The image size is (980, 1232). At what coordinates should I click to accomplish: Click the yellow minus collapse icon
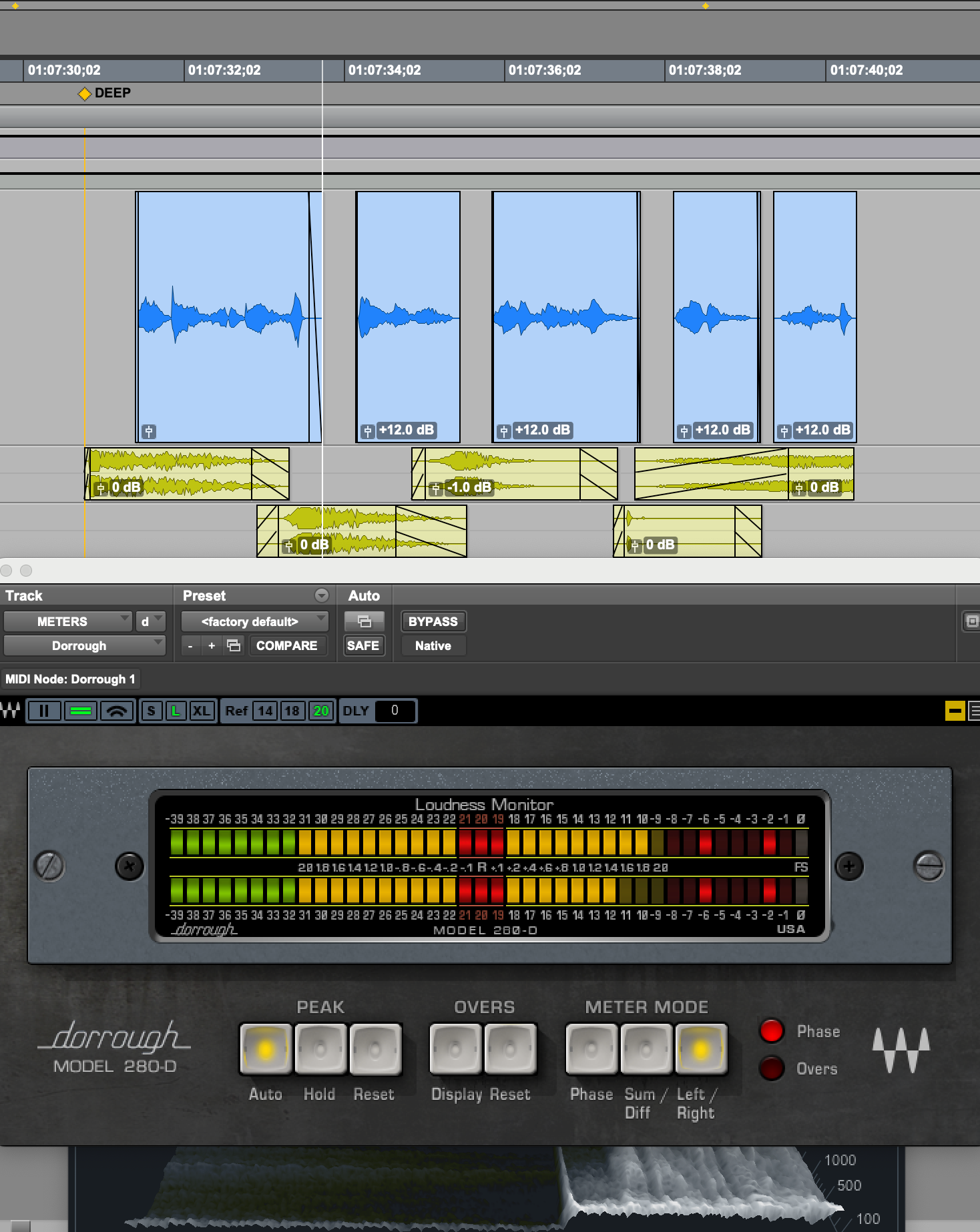955,711
